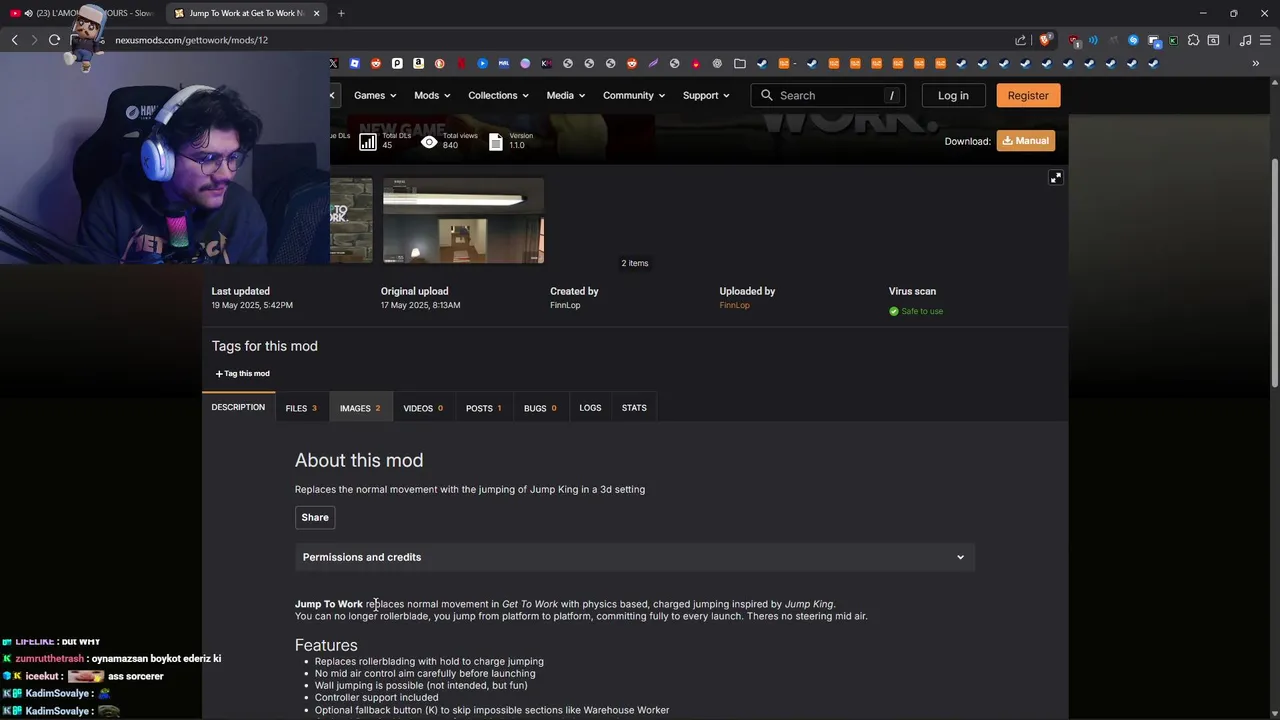This screenshot has height=720, width=1280.
Task: Click the orange Register button
Action: pos(1028,95)
